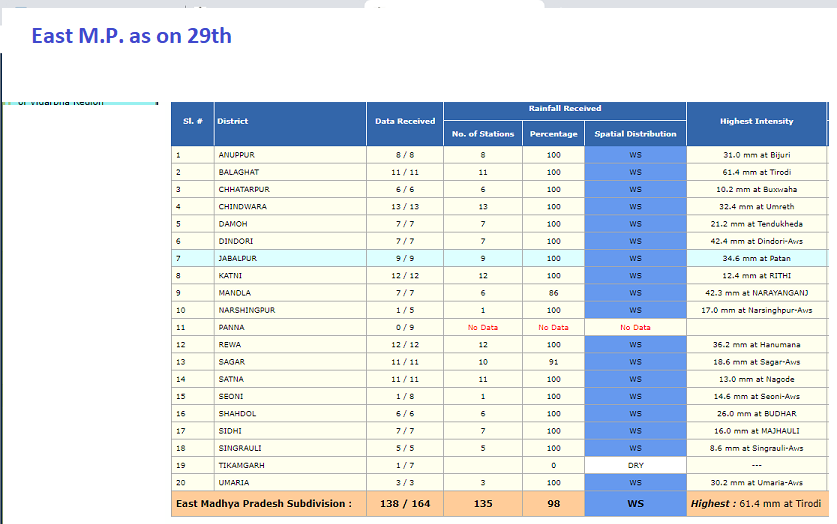Select the SATNA district cell
Viewport: 837px width, 524px height.
290,379
